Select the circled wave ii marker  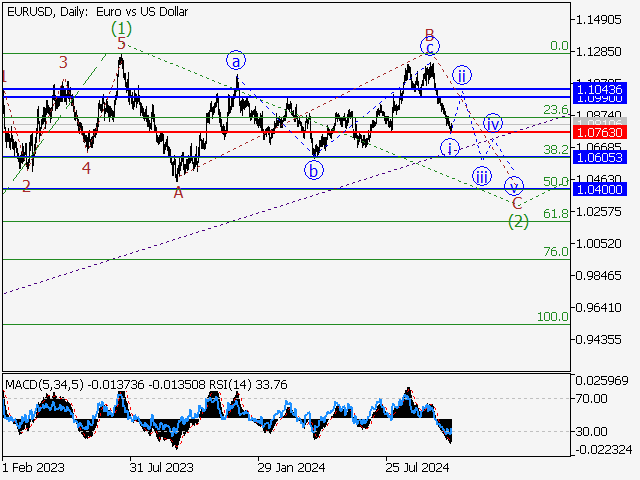(461, 75)
